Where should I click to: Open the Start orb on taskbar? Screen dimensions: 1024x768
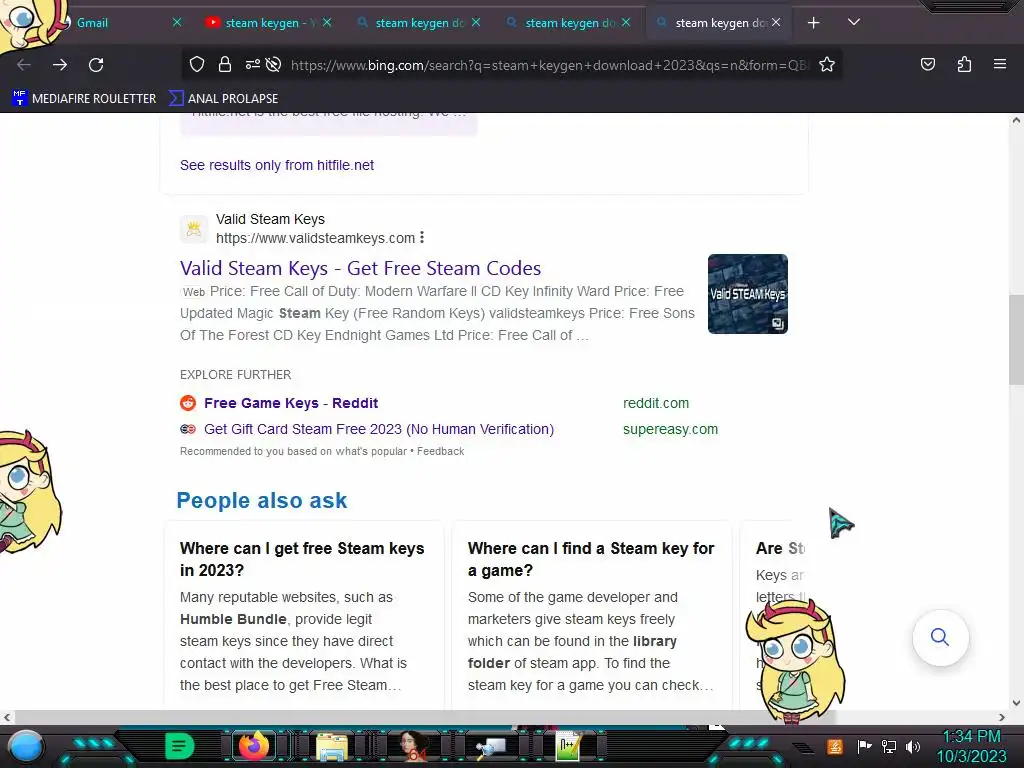[x=26, y=747]
